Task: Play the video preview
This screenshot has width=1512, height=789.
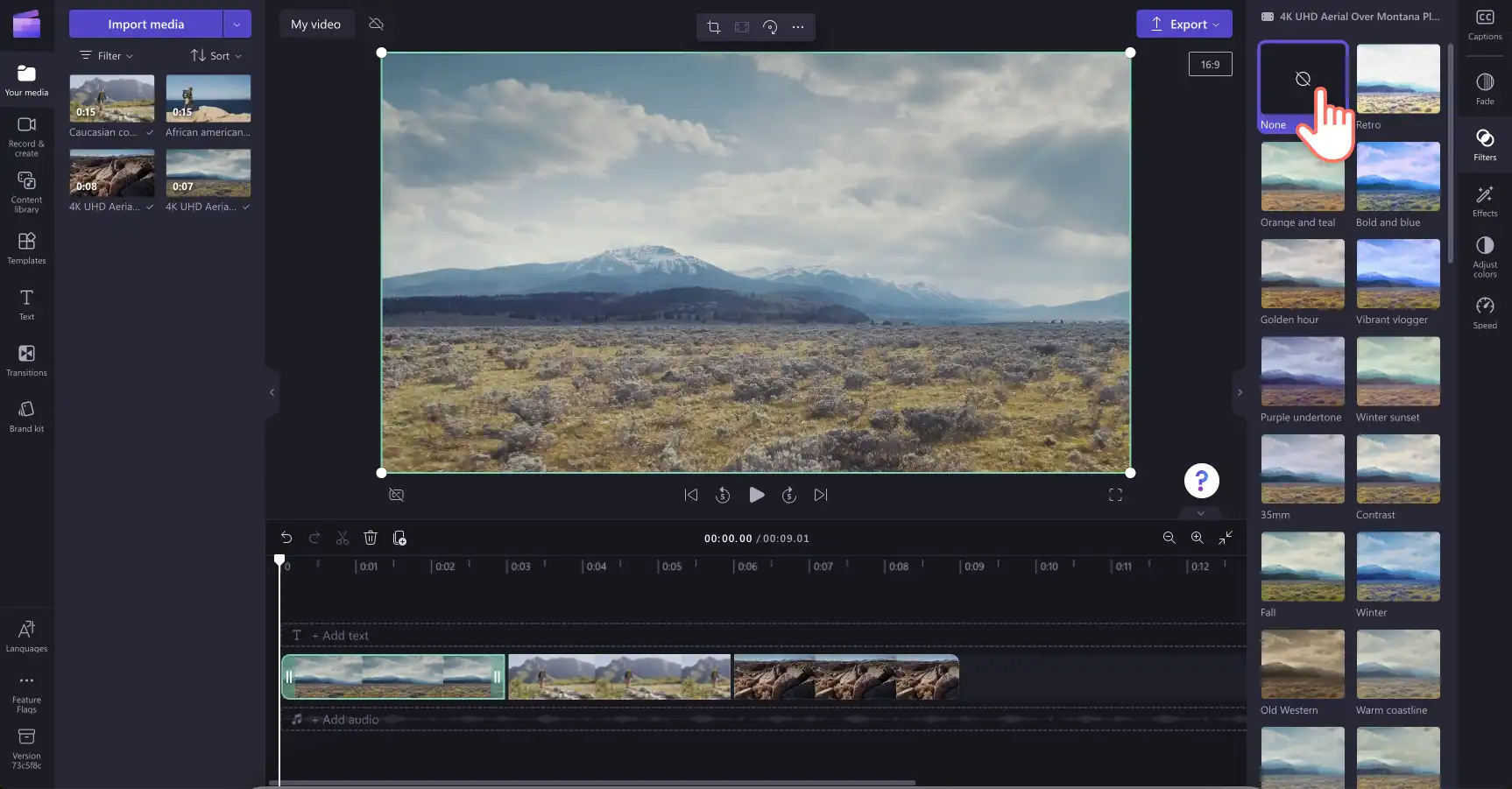Action: coord(757,495)
